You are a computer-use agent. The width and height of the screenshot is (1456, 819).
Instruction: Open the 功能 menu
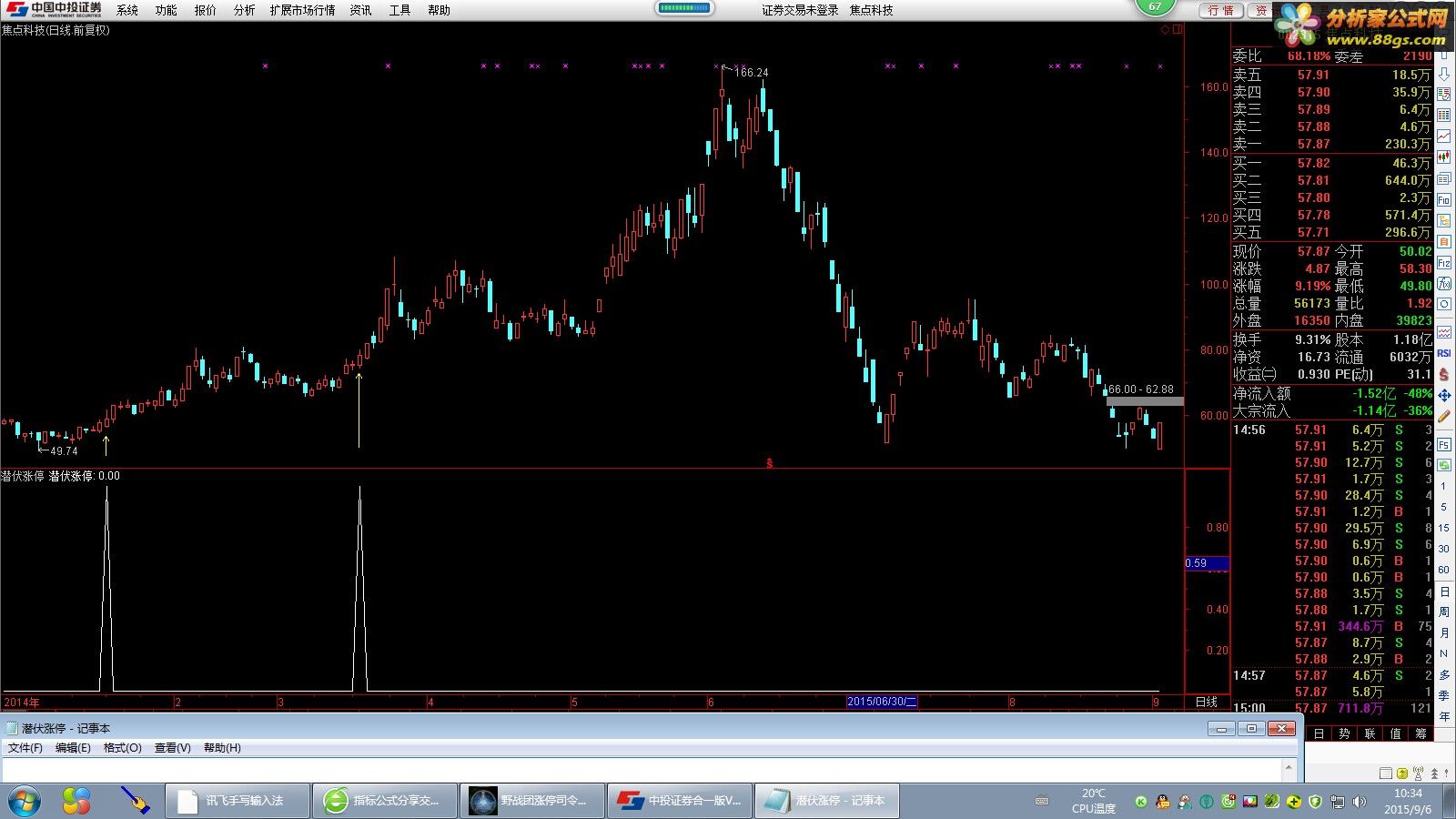coord(167,10)
